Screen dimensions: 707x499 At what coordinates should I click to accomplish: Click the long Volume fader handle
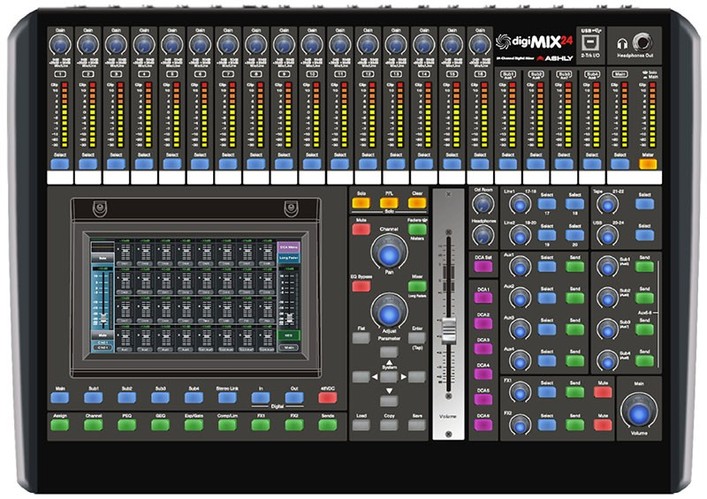[x=448, y=330]
